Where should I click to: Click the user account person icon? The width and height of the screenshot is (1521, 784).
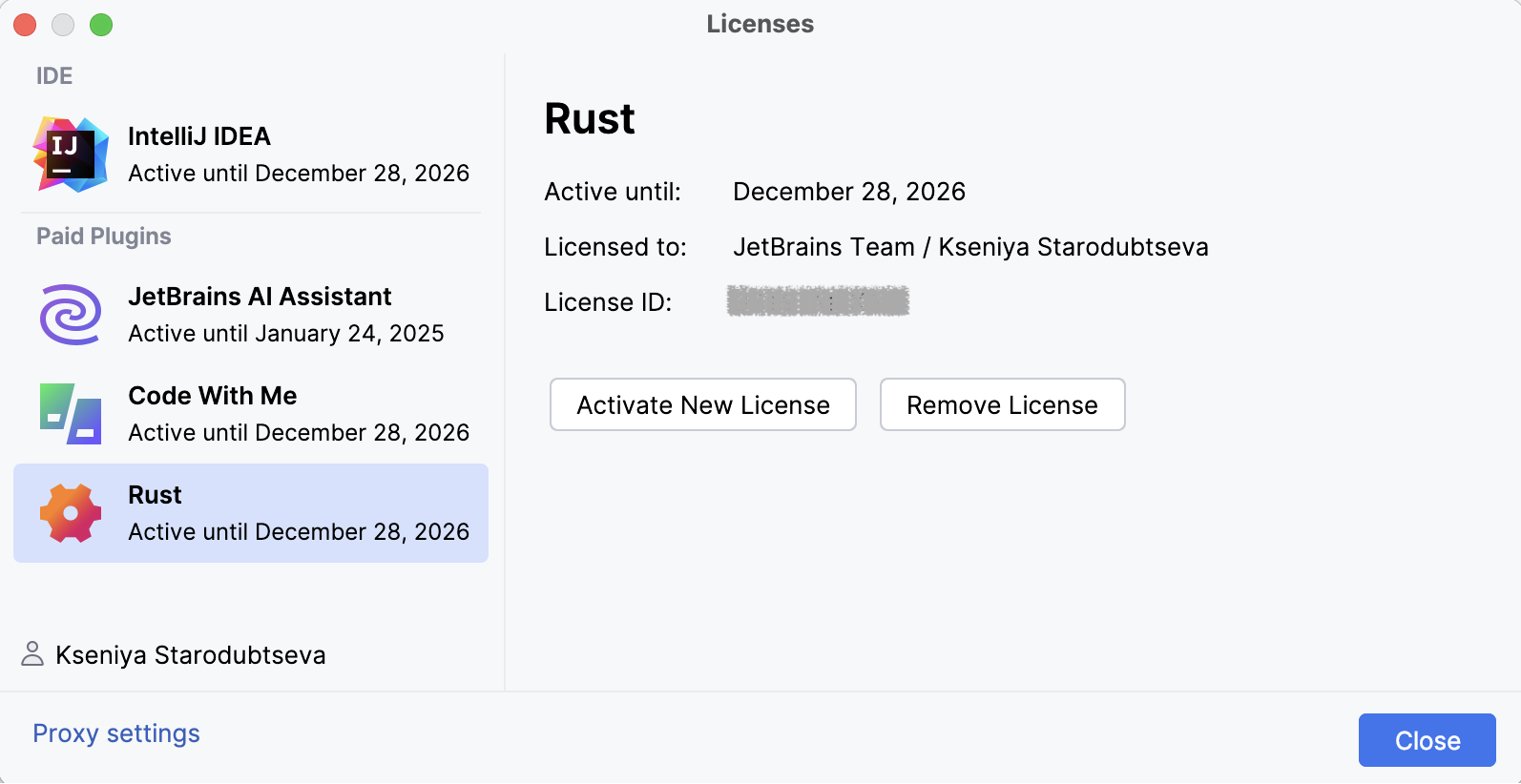coord(32,654)
